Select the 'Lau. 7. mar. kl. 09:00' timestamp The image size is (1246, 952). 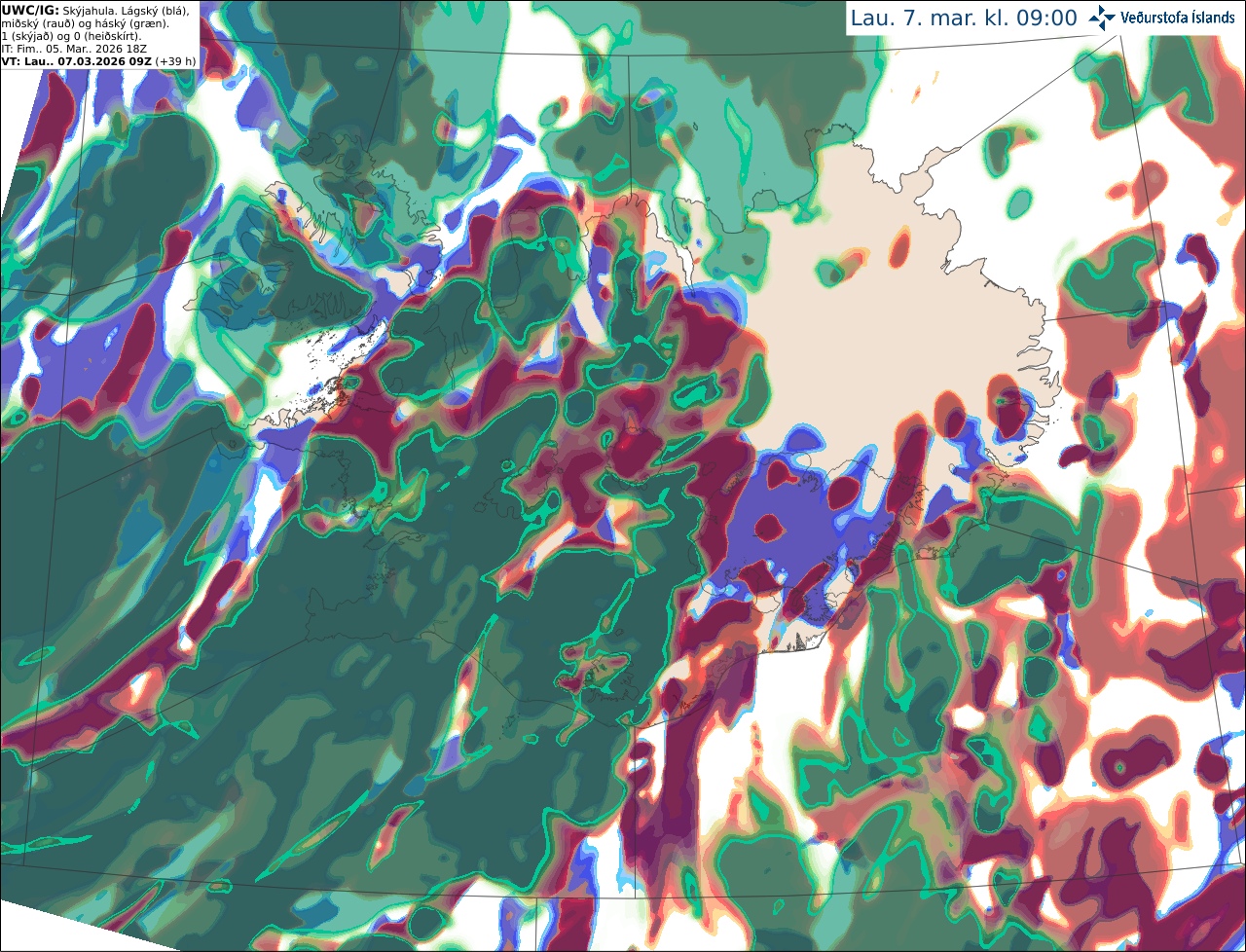[964, 18]
